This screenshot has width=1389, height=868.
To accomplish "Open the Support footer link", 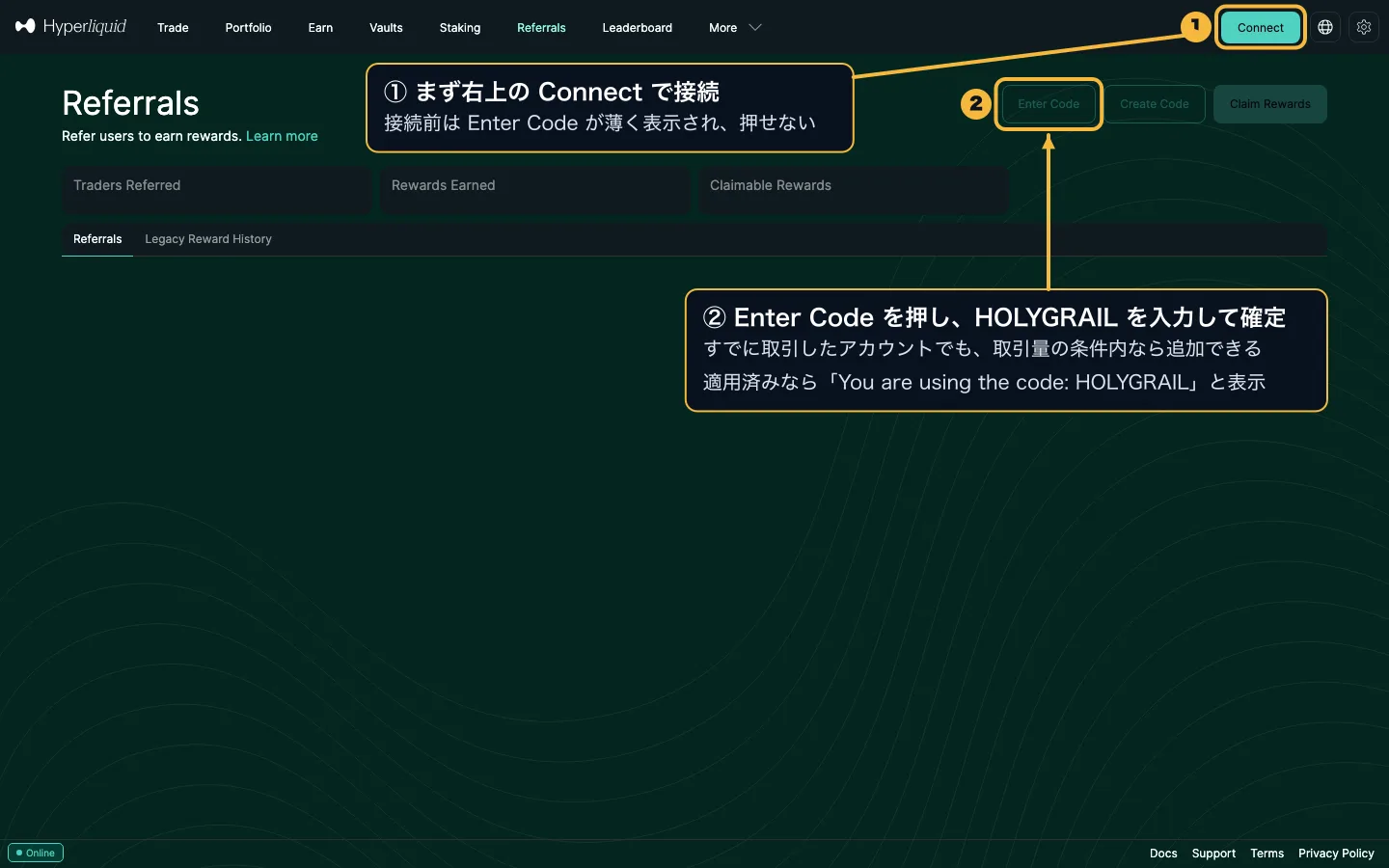I will click(x=1213, y=854).
